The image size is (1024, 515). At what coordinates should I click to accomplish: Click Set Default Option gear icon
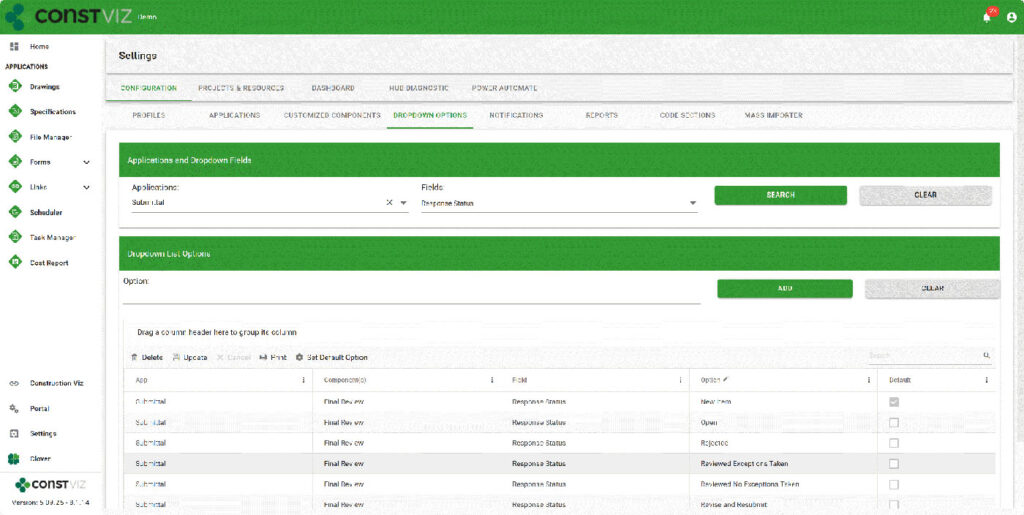click(x=300, y=357)
